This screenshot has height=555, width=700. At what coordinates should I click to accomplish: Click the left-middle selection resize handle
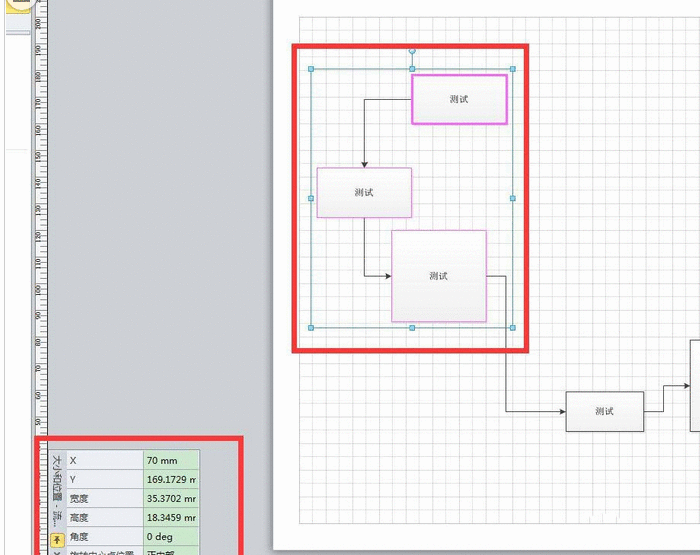tap(312, 198)
